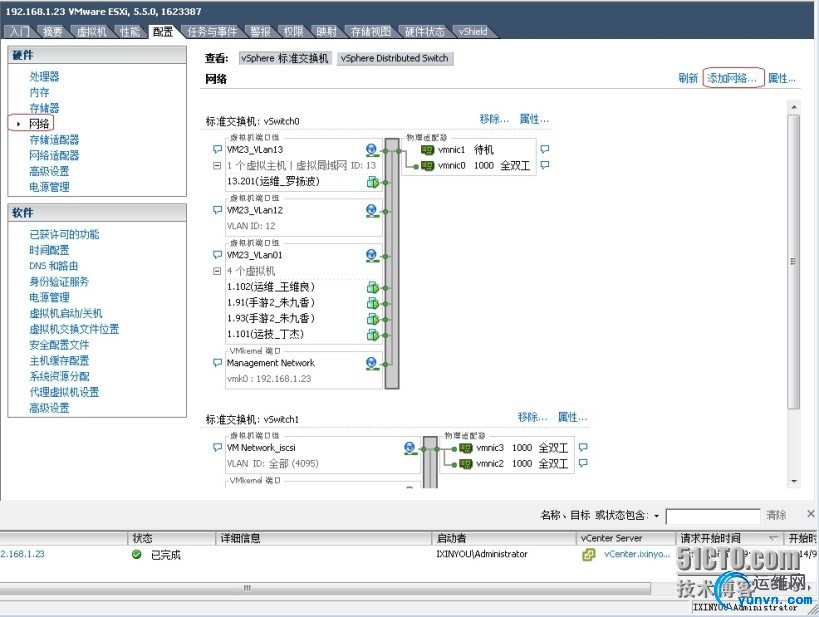The width and height of the screenshot is (819, 617).
Task: Switch to the 虚拟机 tab
Action: pyautogui.click(x=91, y=32)
